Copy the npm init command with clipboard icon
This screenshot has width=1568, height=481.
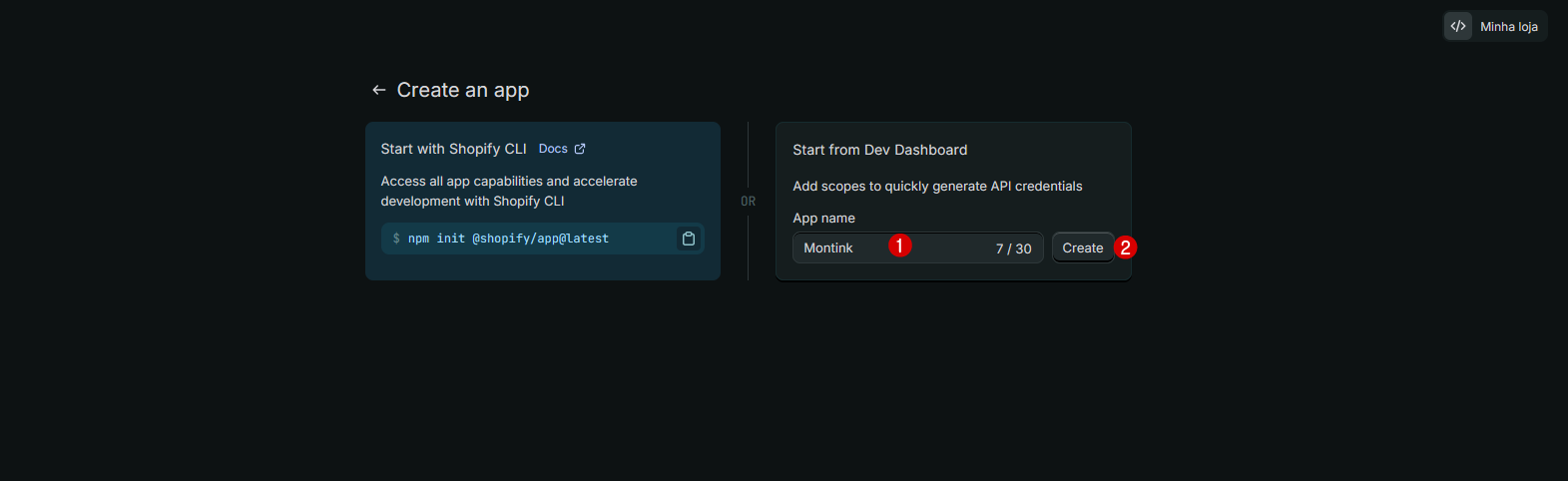coord(688,239)
